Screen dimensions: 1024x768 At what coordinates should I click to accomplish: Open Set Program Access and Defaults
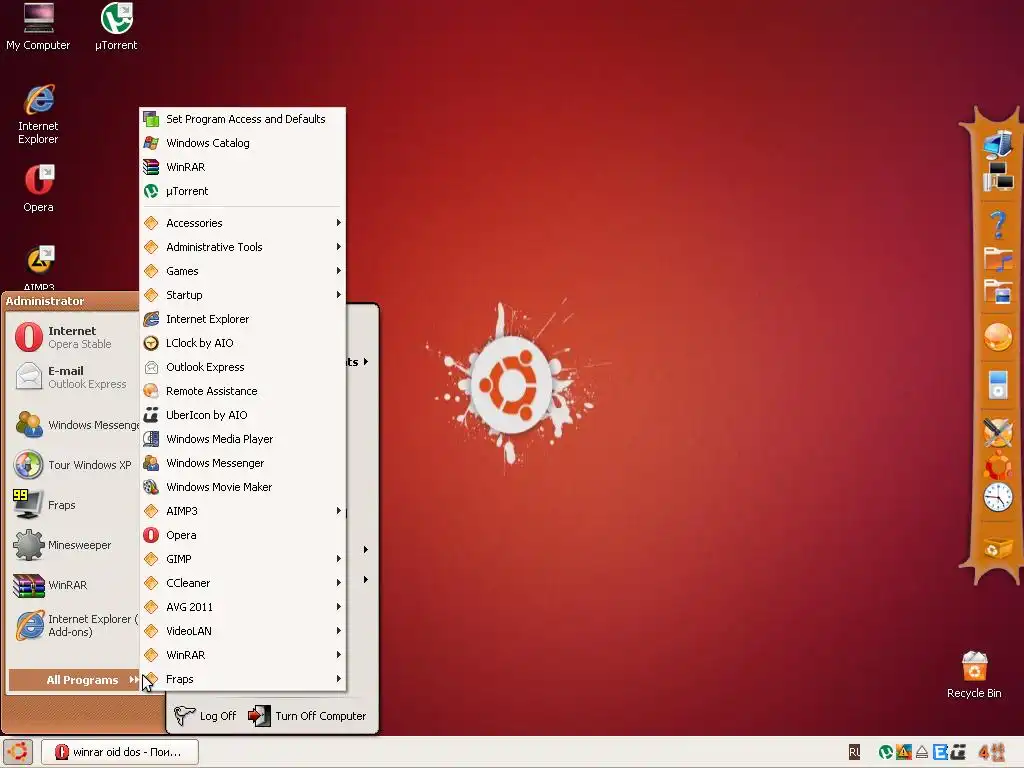(x=242, y=119)
